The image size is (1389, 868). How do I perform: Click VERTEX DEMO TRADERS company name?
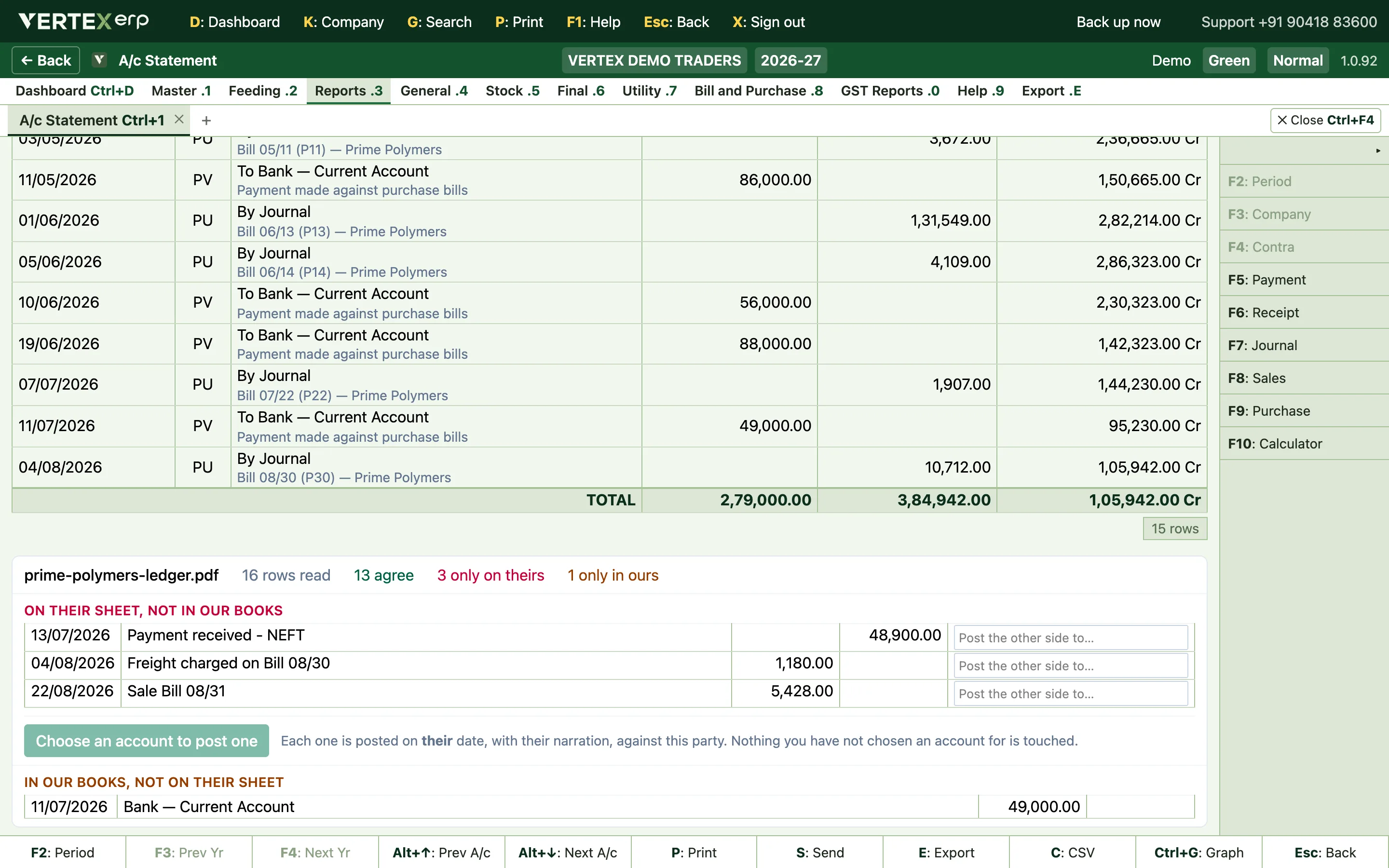coord(654,60)
